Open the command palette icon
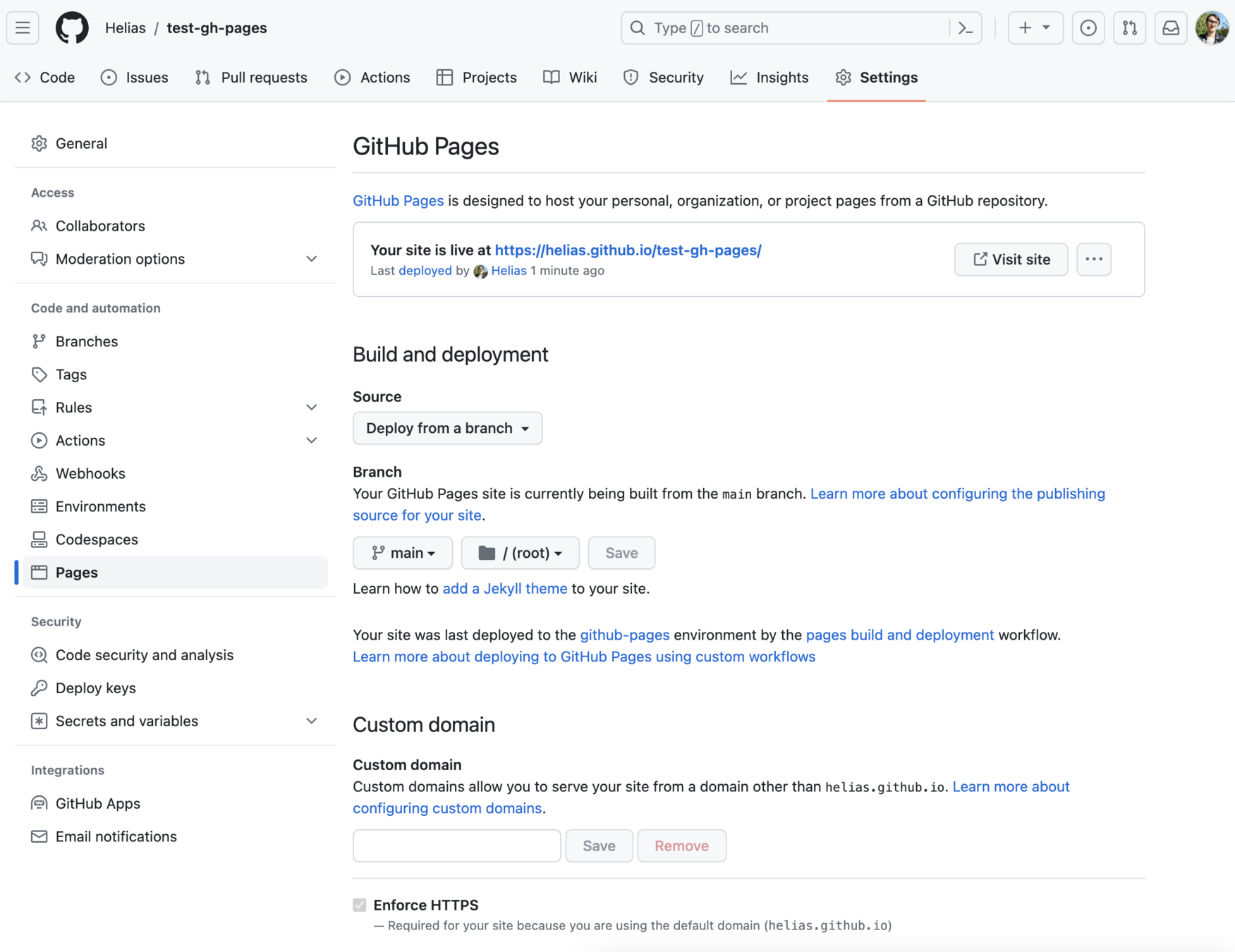Screen dimensions: 1235x952 pyautogui.click(x=966, y=28)
